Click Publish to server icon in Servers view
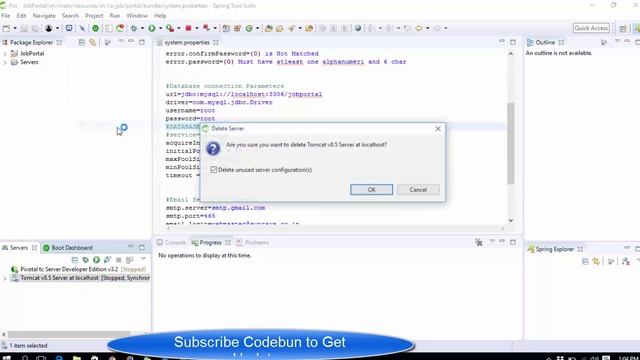The image size is (640, 360). [x=130, y=260]
